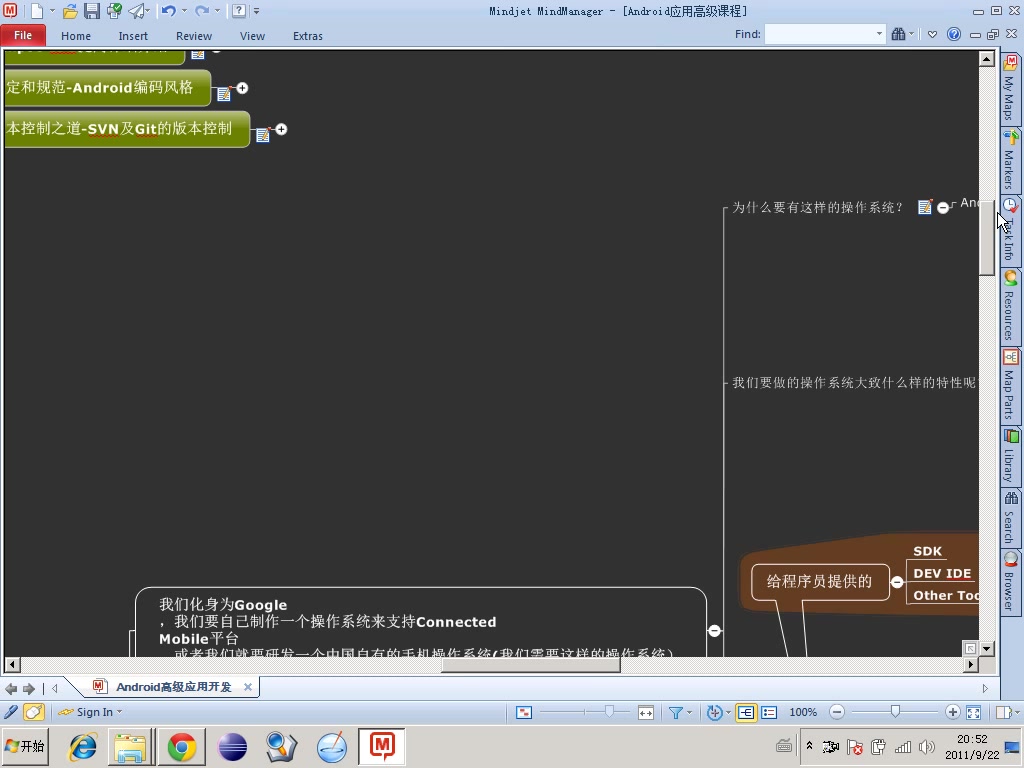Image resolution: width=1024 pixels, height=768 pixels.
Task: Open the filter dropdown in status bar
Action: pos(690,712)
